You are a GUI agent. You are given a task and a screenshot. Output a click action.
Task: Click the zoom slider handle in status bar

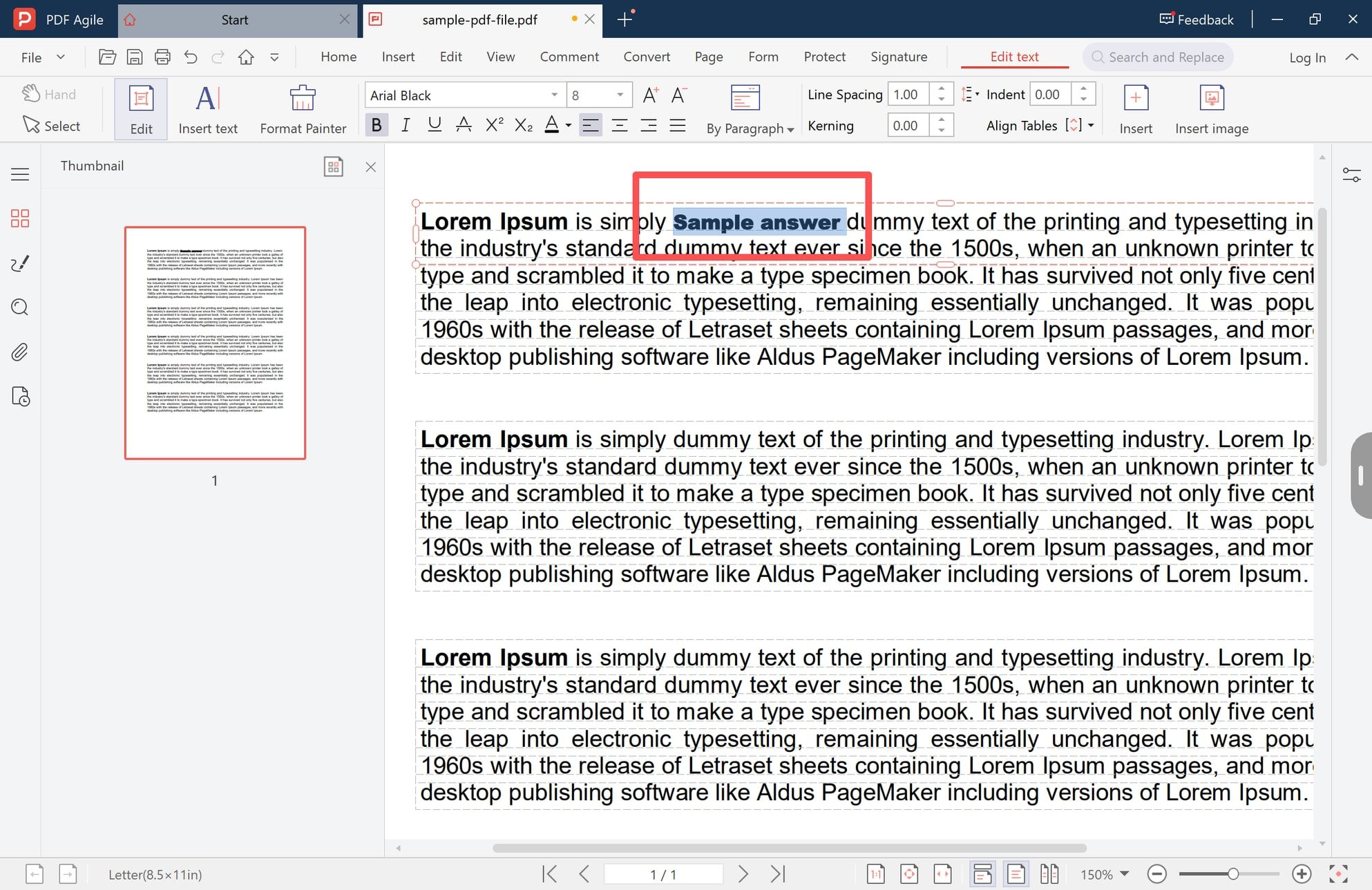pos(1232,874)
